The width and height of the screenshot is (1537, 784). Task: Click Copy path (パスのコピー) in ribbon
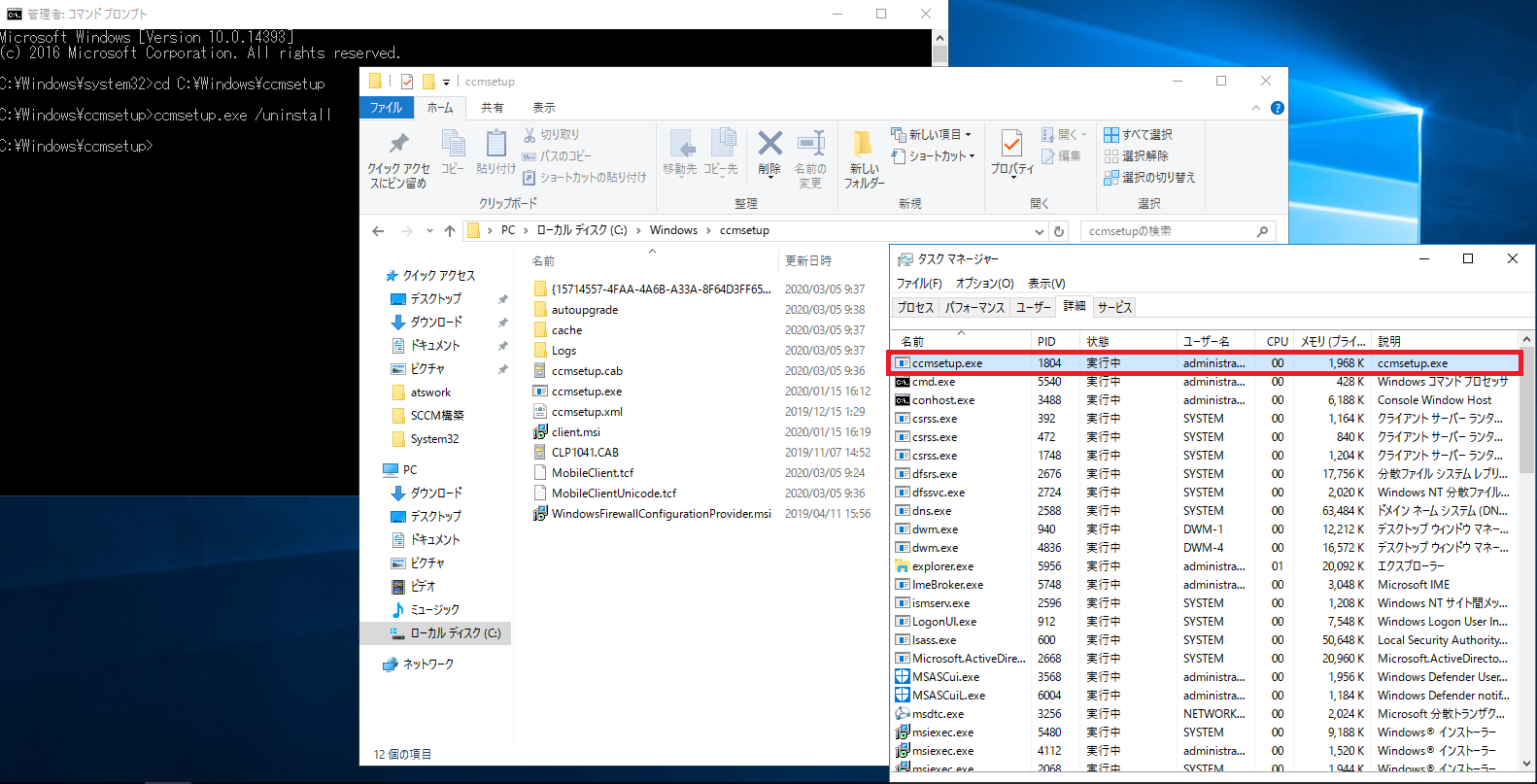pyautogui.click(x=556, y=155)
